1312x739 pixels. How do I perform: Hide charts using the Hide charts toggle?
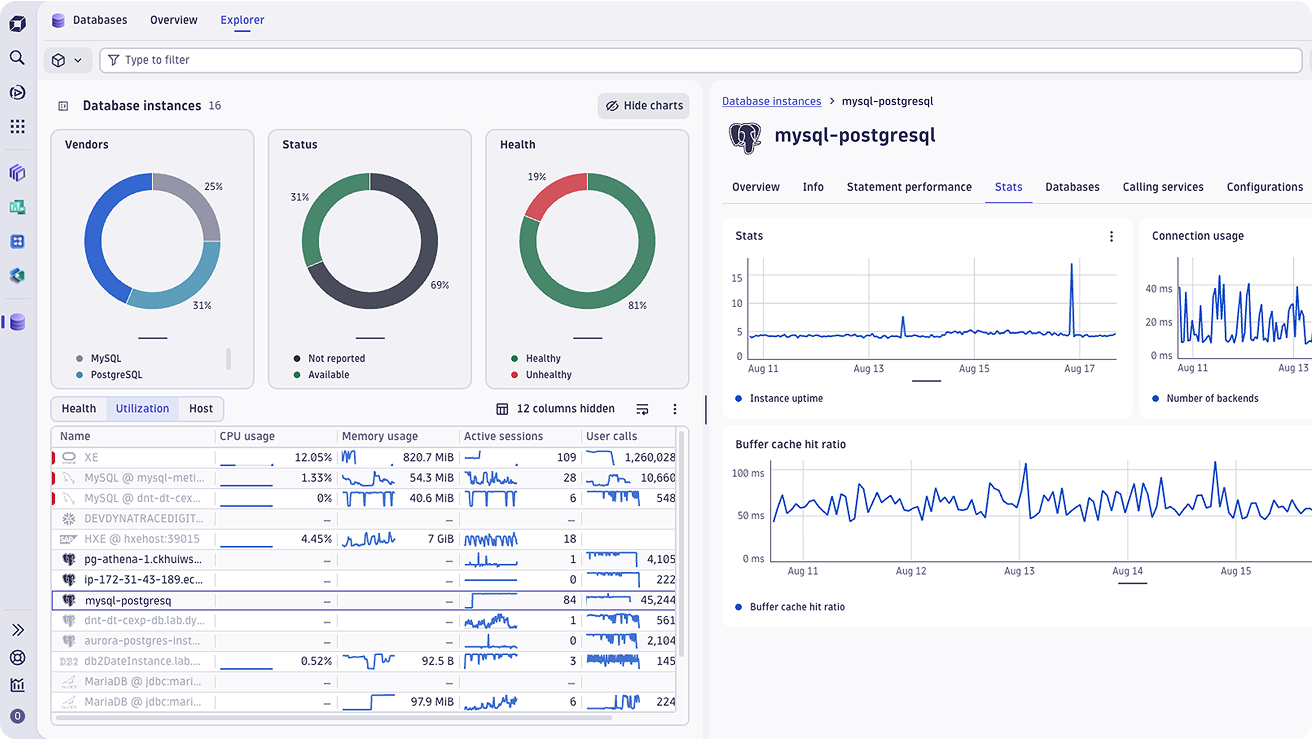tap(644, 106)
